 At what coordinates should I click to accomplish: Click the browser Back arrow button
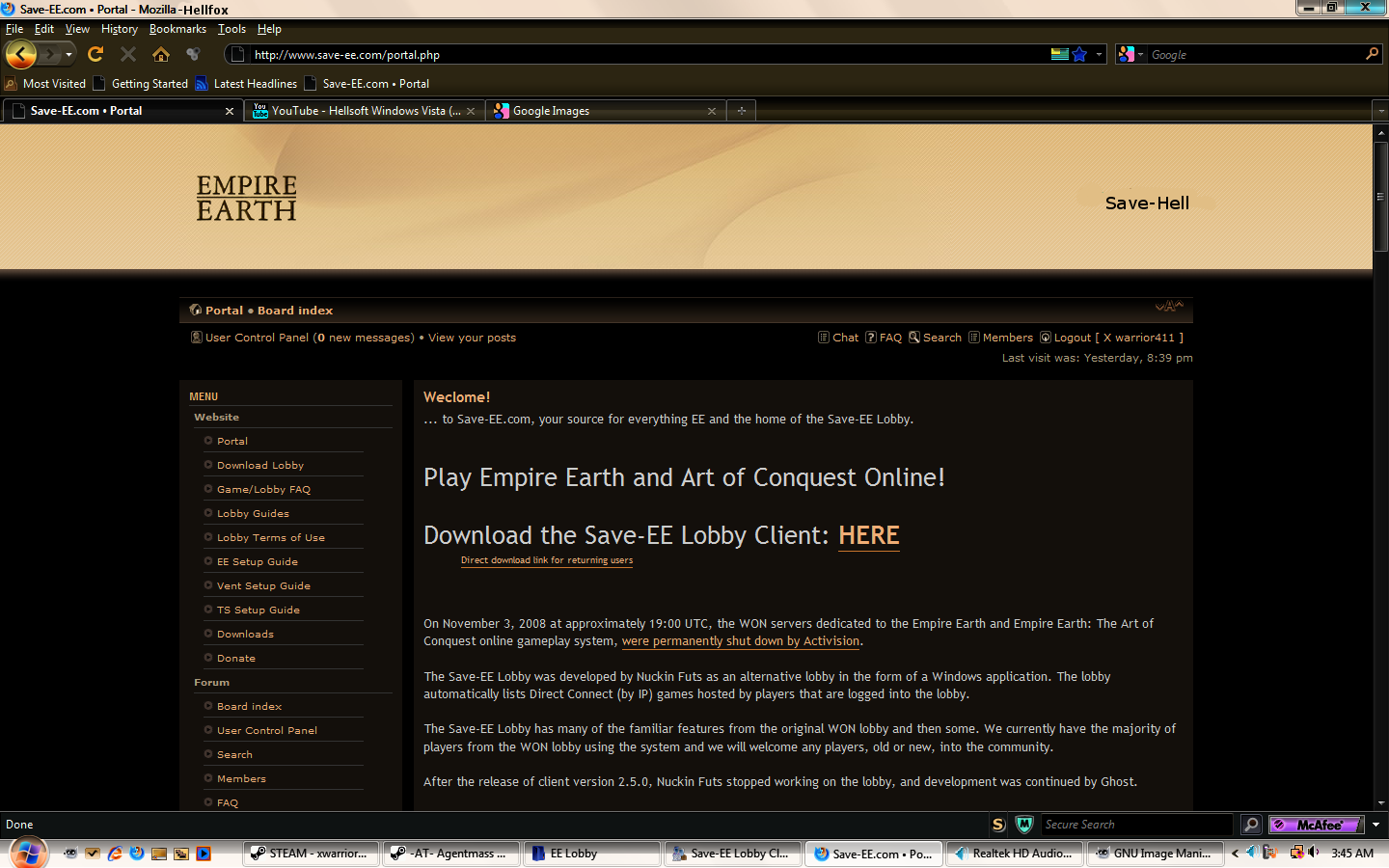click(21, 55)
